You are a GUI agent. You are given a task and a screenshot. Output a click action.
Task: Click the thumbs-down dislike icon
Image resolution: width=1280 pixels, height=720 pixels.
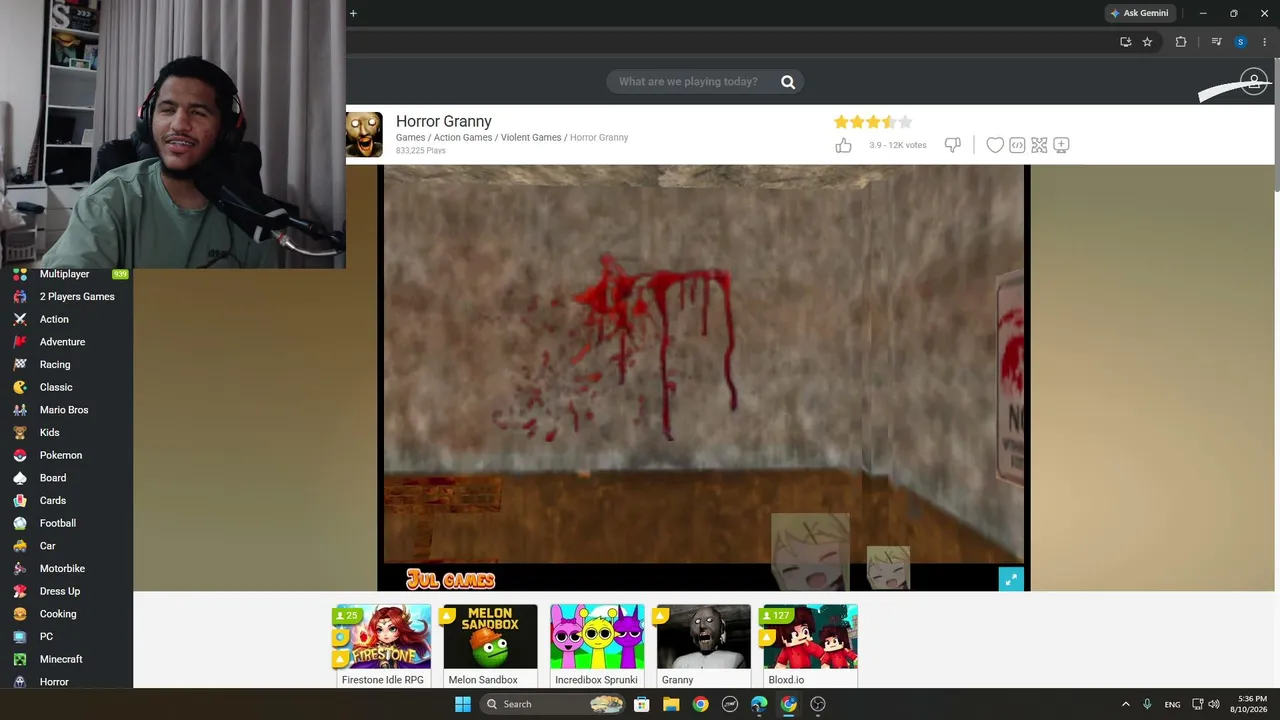pos(952,146)
